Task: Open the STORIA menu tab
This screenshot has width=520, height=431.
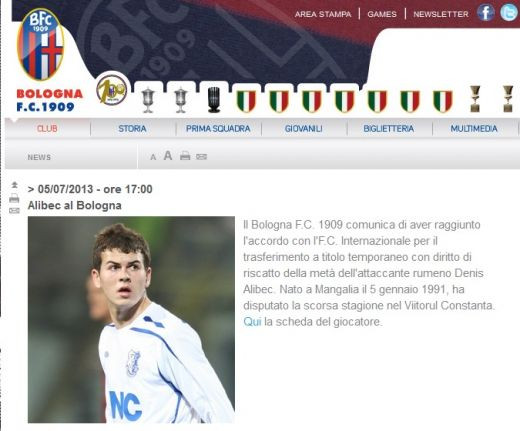Action: pos(132,129)
